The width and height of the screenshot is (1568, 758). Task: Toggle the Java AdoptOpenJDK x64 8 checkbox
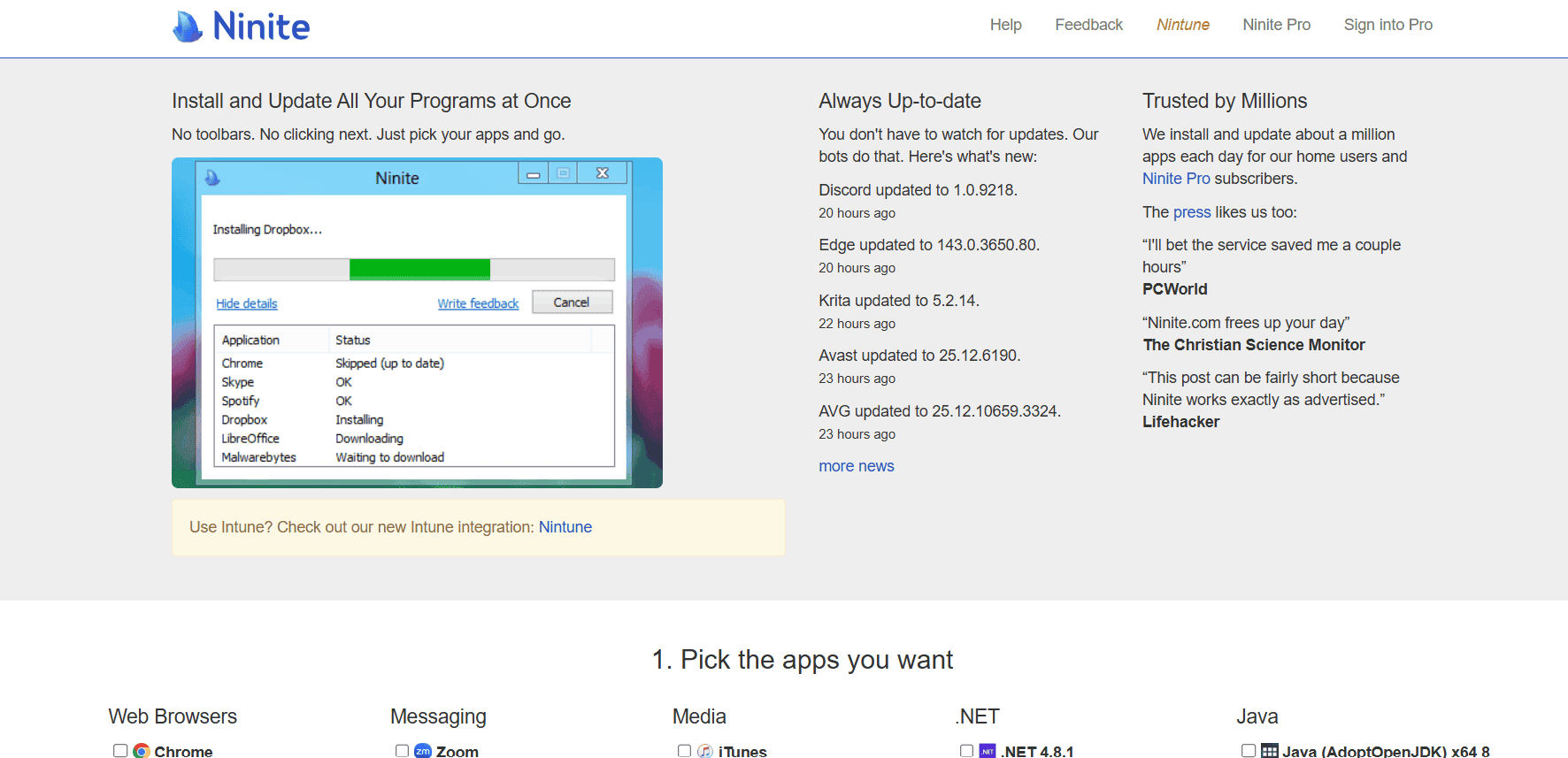point(1249,751)
